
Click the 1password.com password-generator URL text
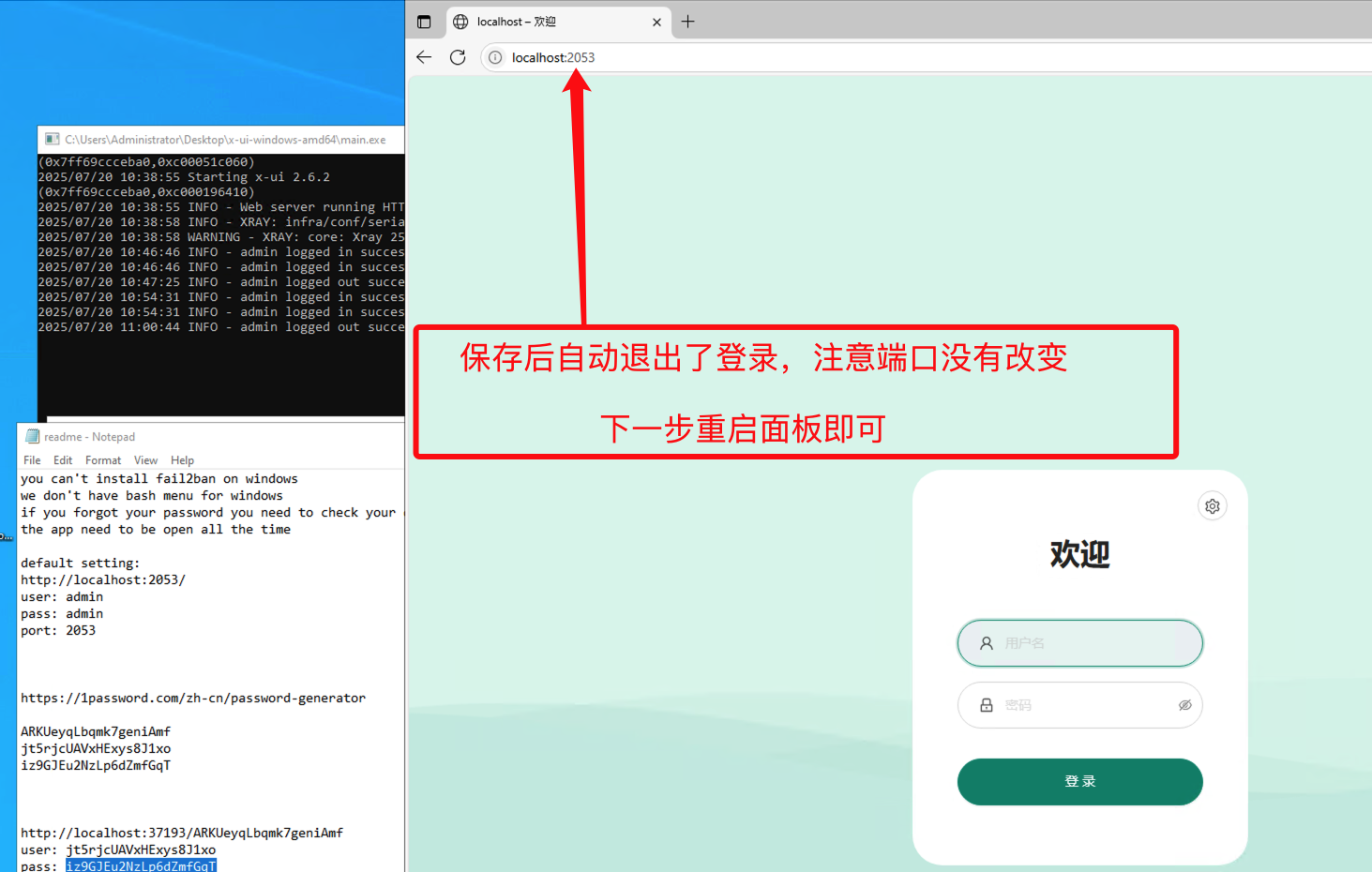coord(193,698)
